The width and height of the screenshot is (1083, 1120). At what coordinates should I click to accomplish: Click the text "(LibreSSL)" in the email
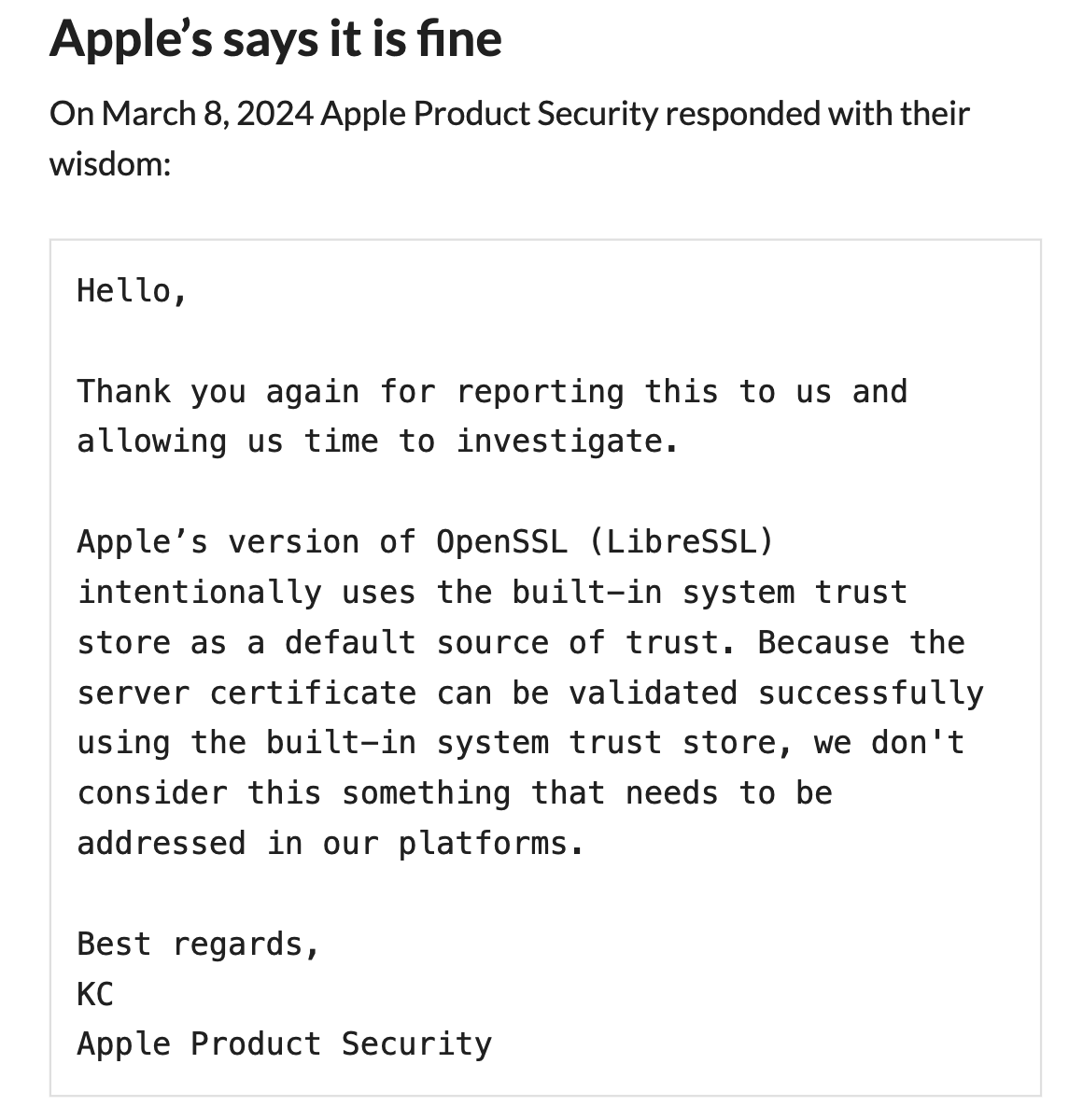point(681,542)
